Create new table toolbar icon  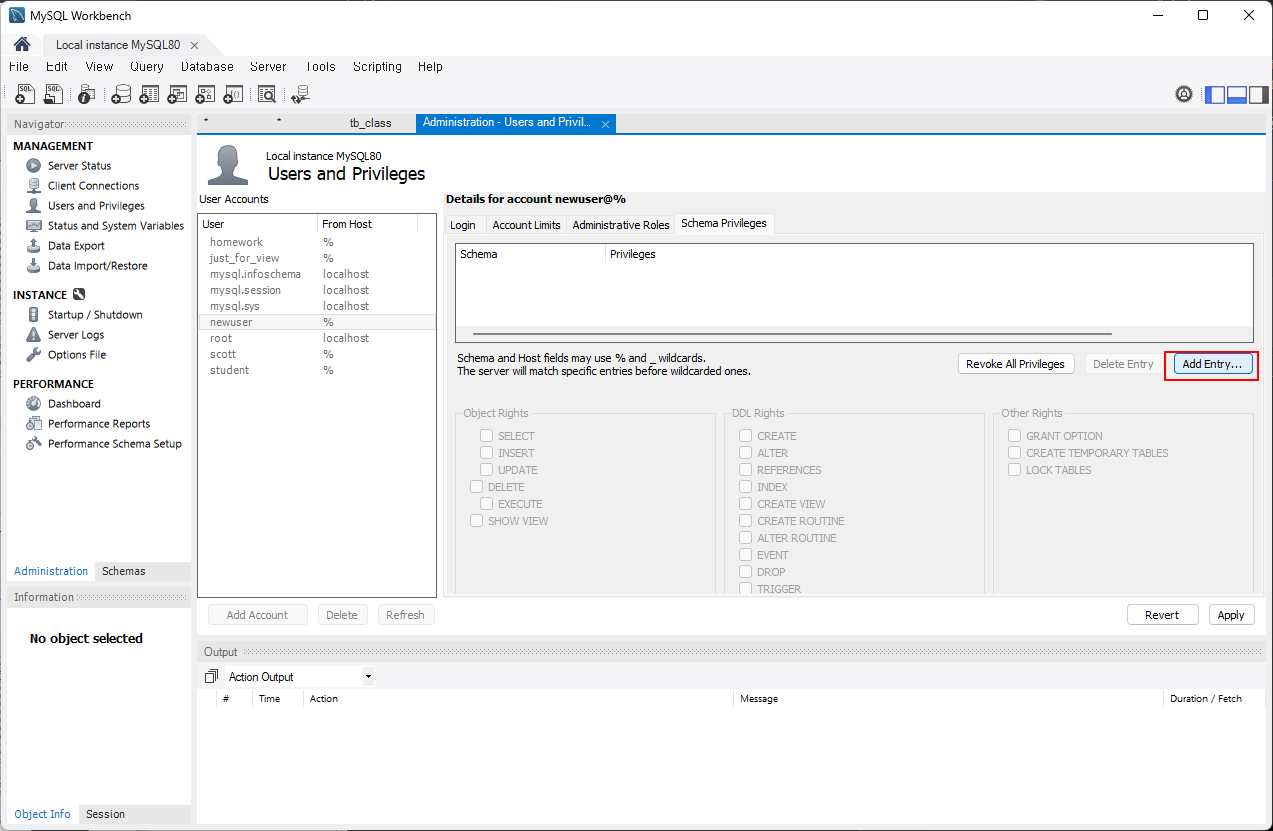tap(149, 94)
